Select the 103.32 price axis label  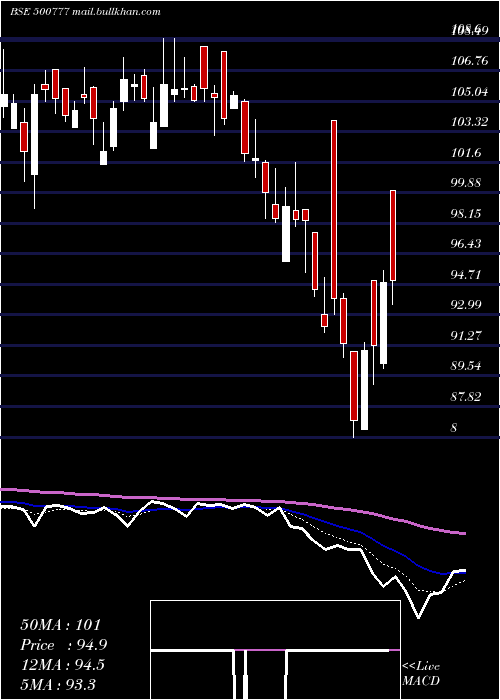pos(470,122)
